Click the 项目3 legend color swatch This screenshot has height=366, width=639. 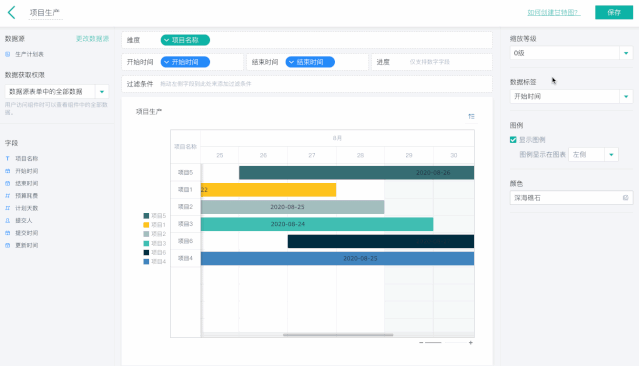pyautogui.click(x=146, y=243)
